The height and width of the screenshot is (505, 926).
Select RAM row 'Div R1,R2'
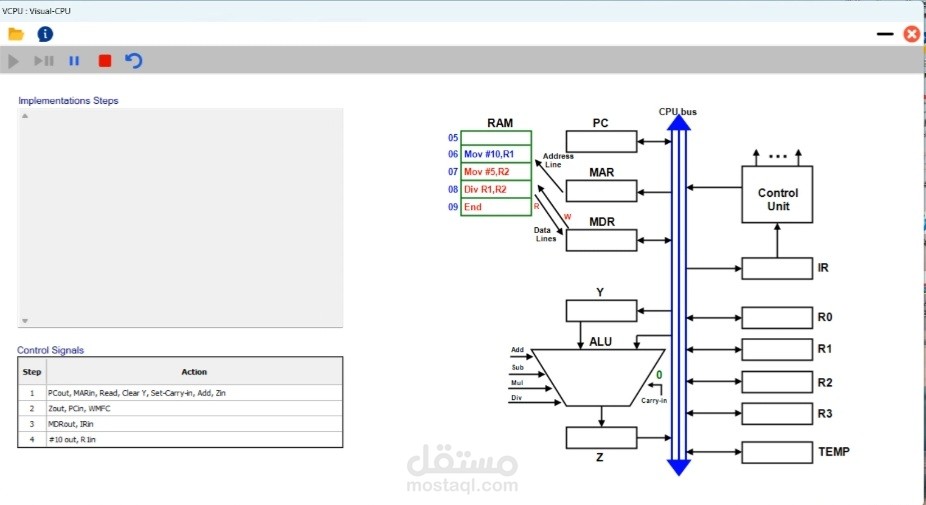[496, 190]
